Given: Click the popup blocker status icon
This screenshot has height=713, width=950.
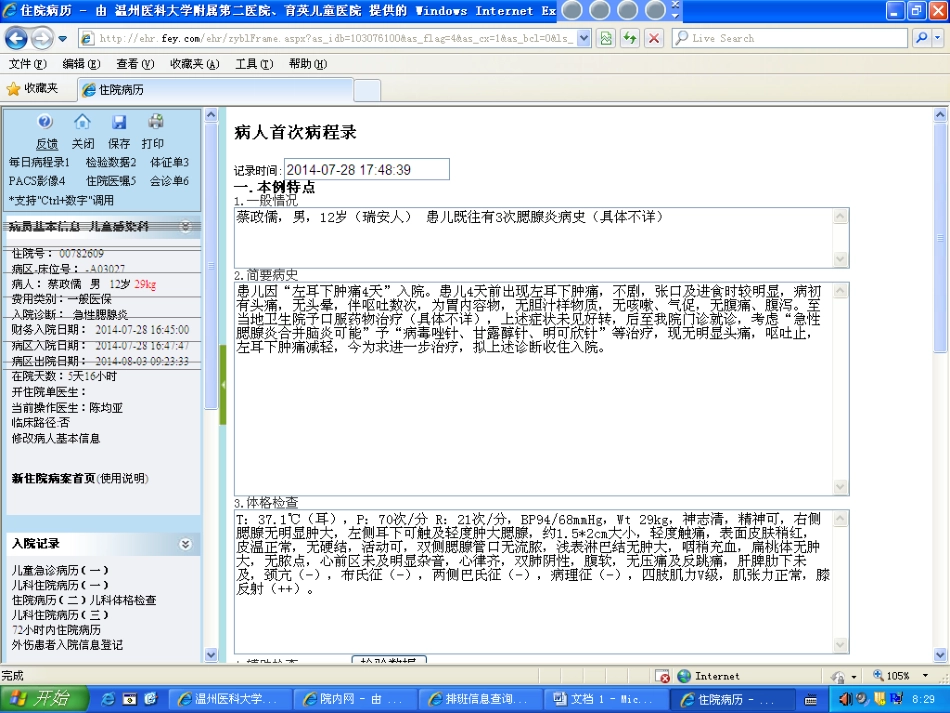Looking at the screenshot, I should pos(662,676).
